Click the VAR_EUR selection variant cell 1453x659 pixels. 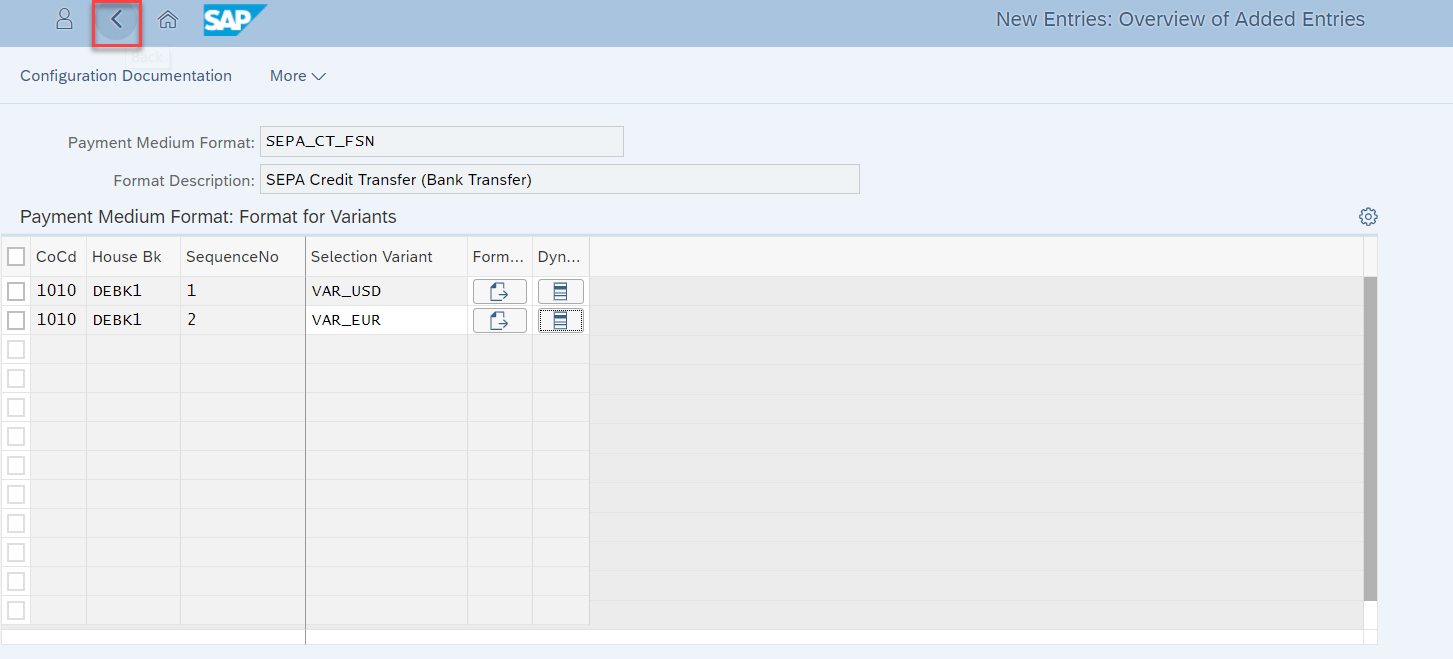[x=386, y=320]
